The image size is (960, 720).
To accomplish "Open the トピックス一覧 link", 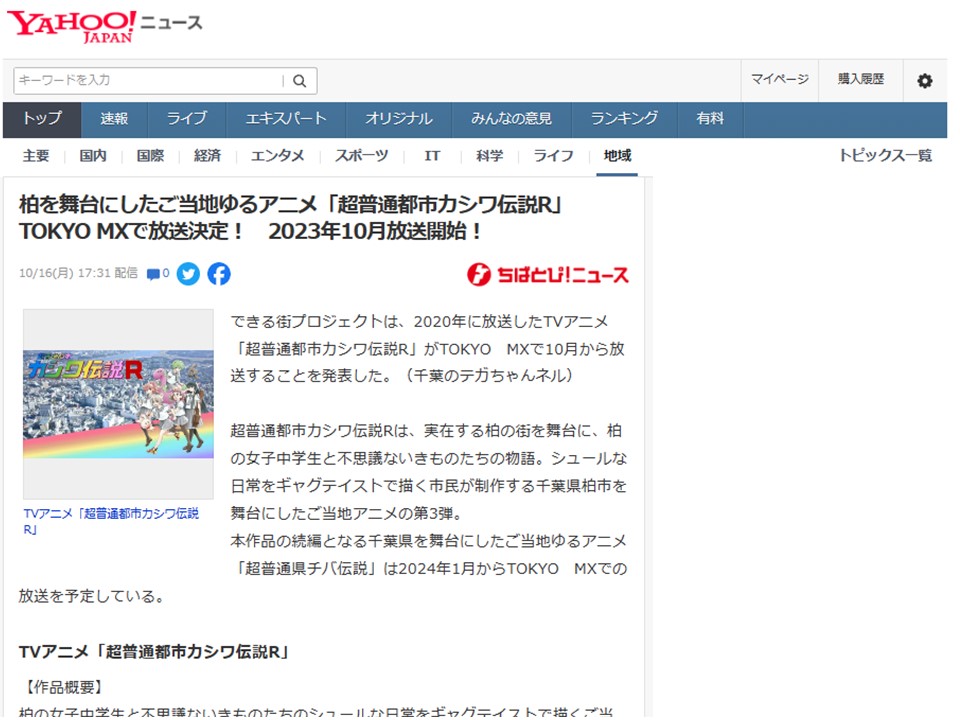I will tap(885, 156).
